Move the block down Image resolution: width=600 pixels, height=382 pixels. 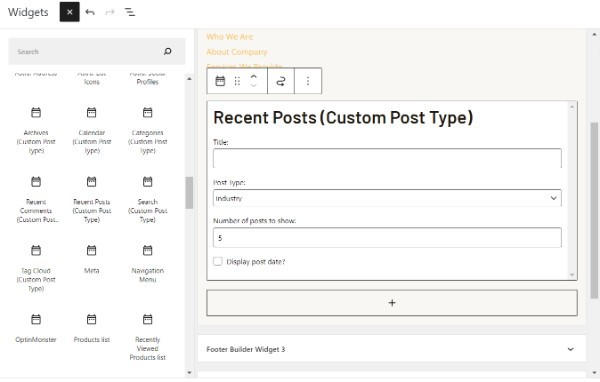[253, 85]
